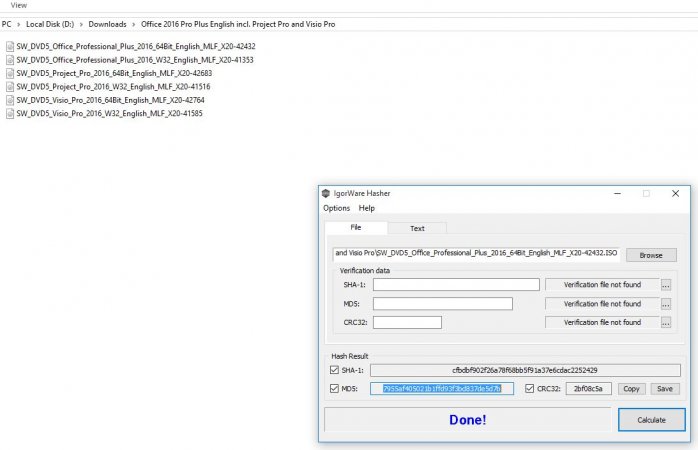Select file name SW_DVD5_Visio_Pro_2016_W32_English_MLF_X20-41585
Viewport: 698px width, 450px height.
tap(110, 114)
